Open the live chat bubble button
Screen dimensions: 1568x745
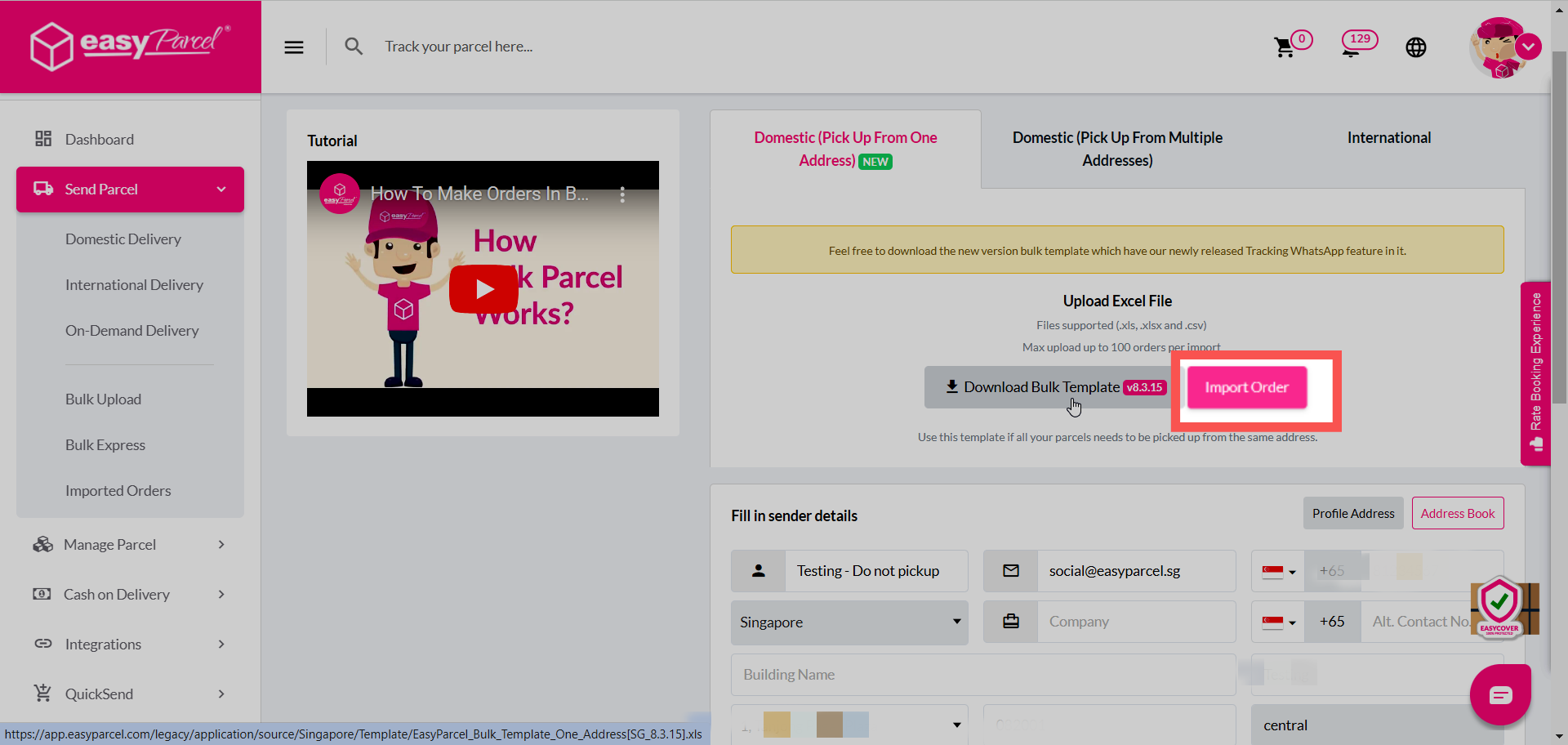coord(1500,695)
